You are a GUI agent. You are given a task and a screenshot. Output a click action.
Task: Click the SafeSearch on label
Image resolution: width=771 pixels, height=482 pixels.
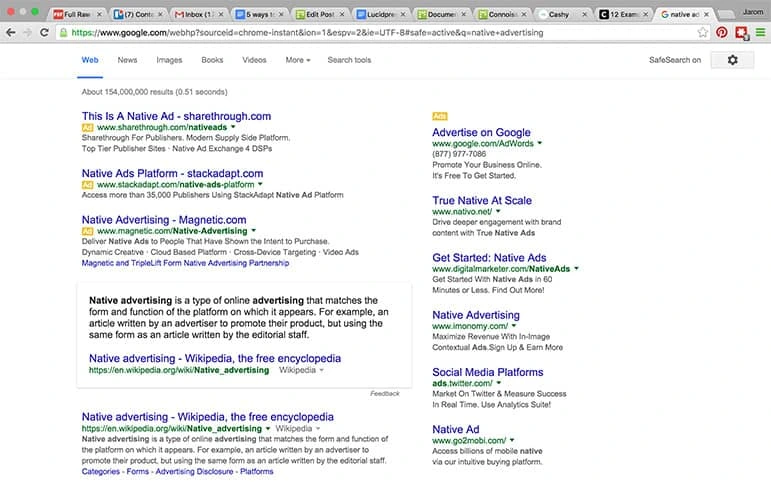tap(675, 60)
